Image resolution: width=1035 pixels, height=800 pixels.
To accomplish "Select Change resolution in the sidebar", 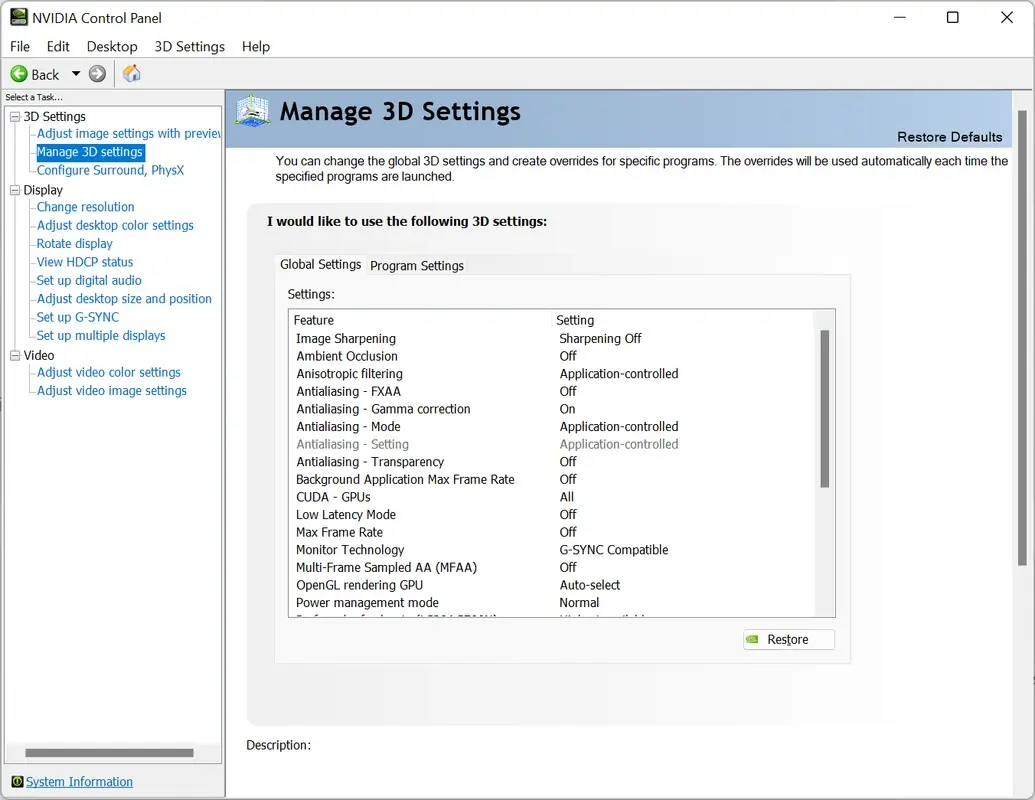I will tap(85, 207).
